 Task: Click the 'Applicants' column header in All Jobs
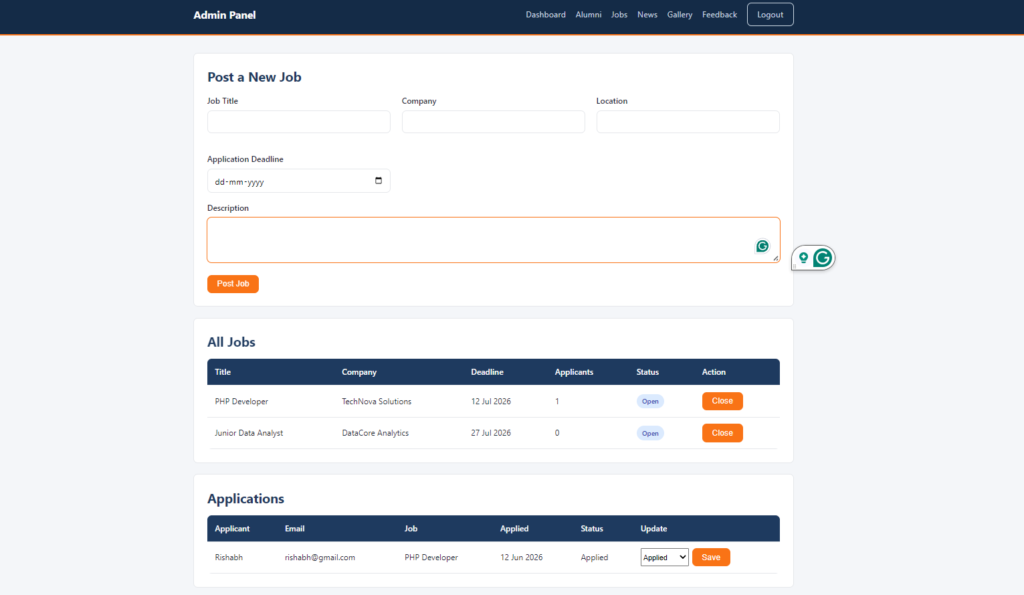pyautogui.click(x=574, y=372)
